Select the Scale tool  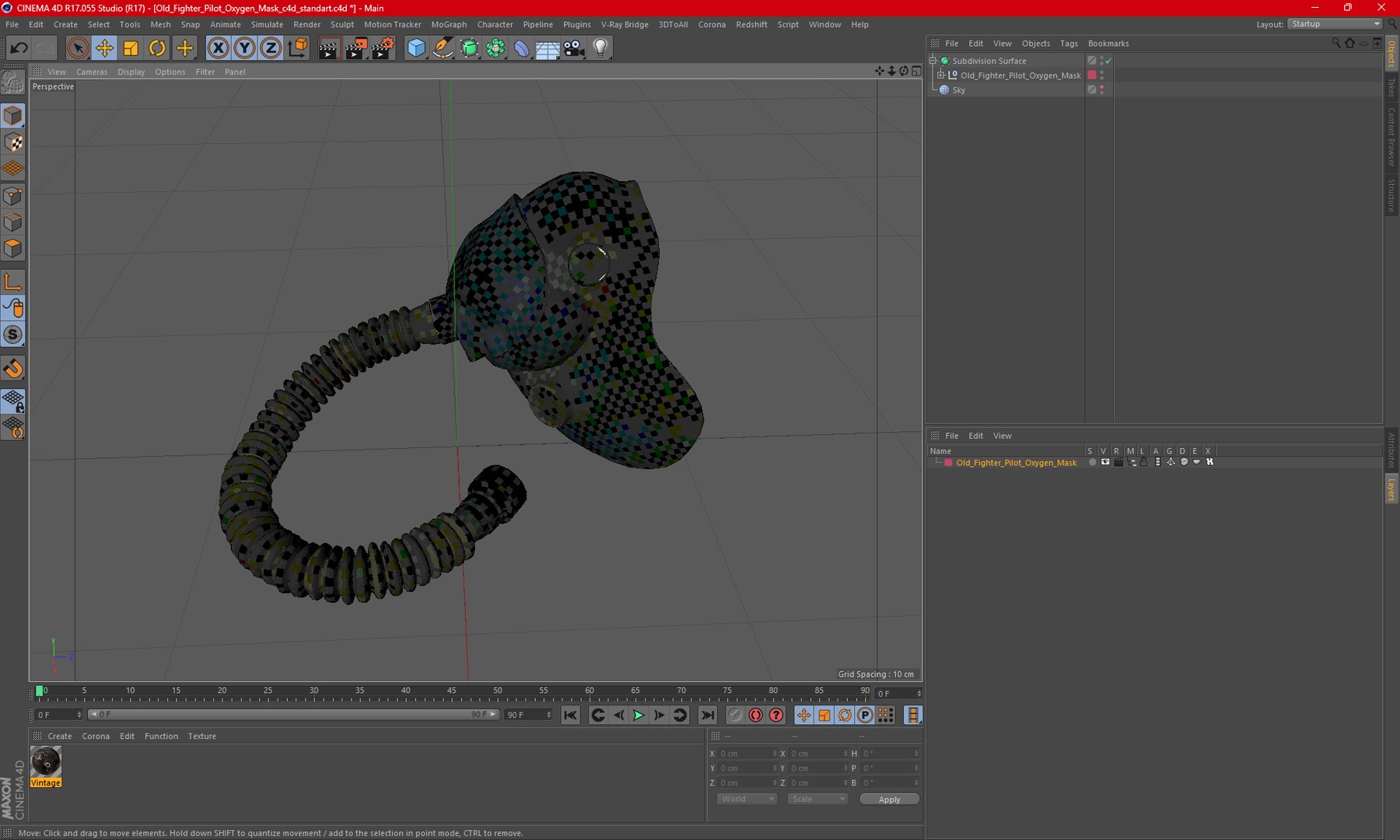pos(131,48)
